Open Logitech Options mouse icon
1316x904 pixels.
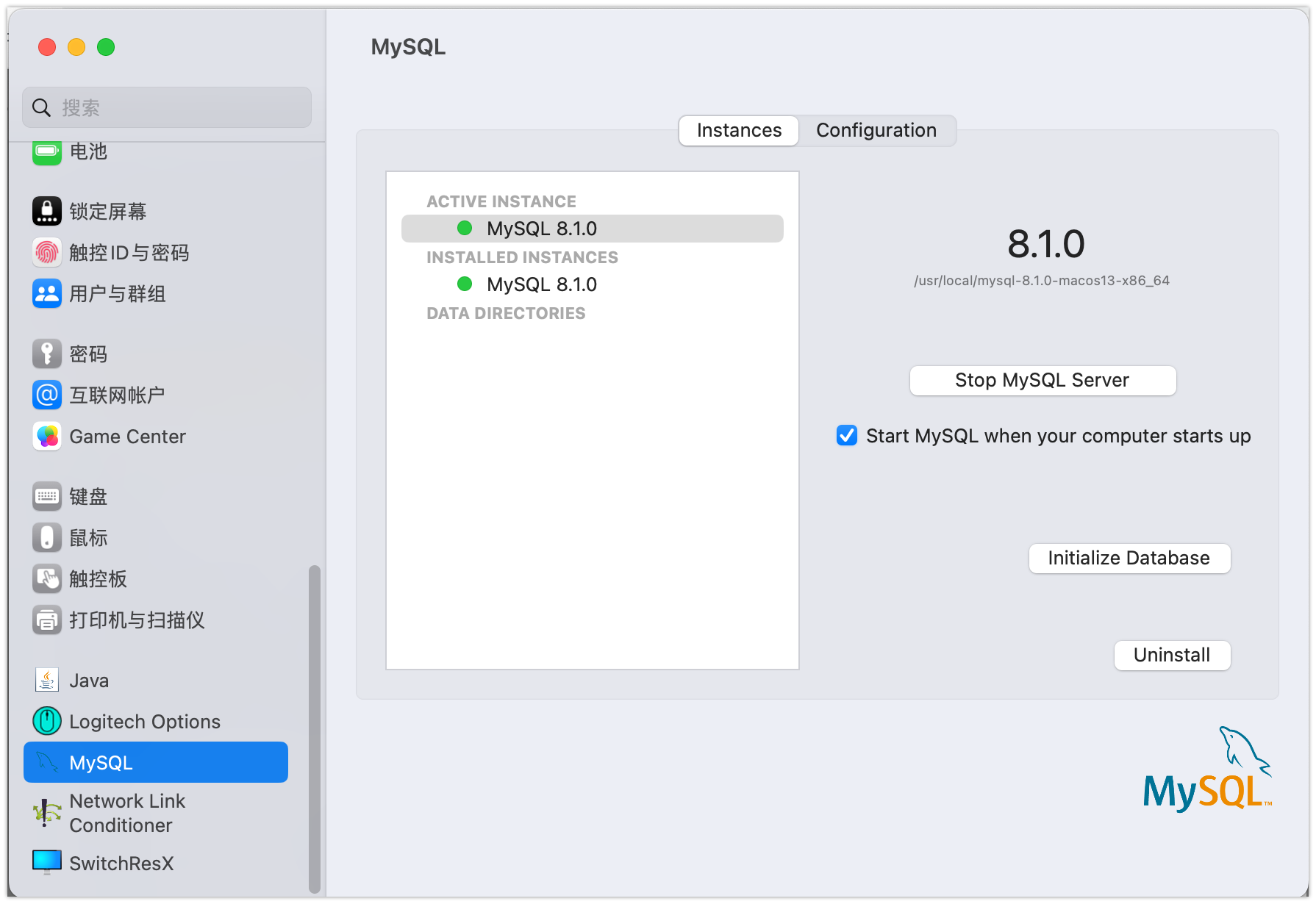pos(47,722)
